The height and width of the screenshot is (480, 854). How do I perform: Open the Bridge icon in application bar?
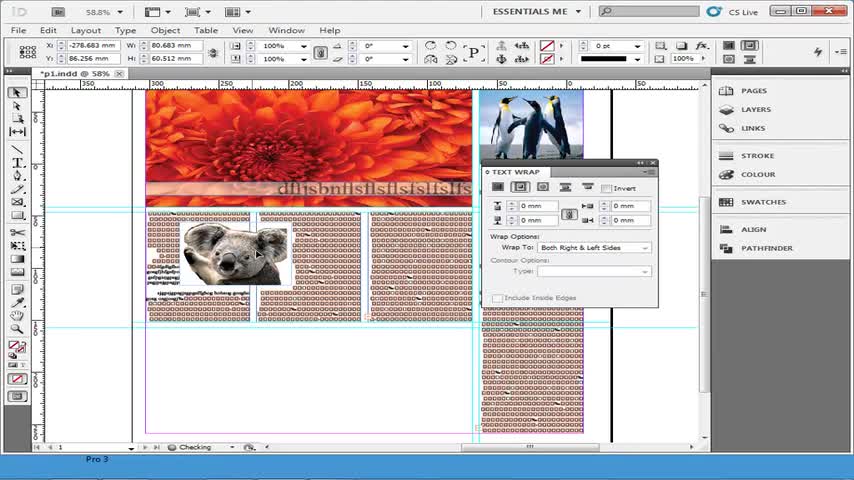click(58, 11)
